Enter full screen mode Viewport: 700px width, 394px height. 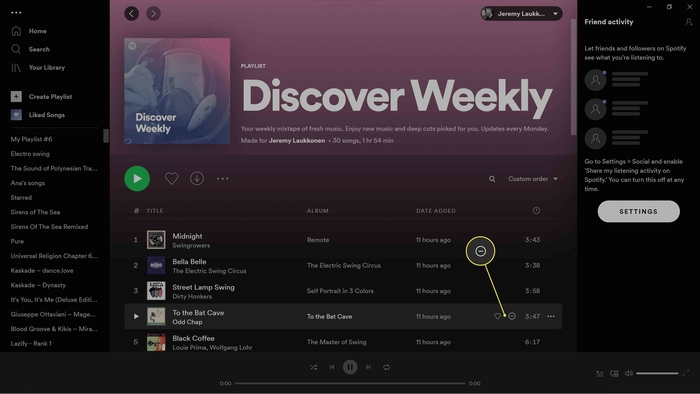pos(686,373)
